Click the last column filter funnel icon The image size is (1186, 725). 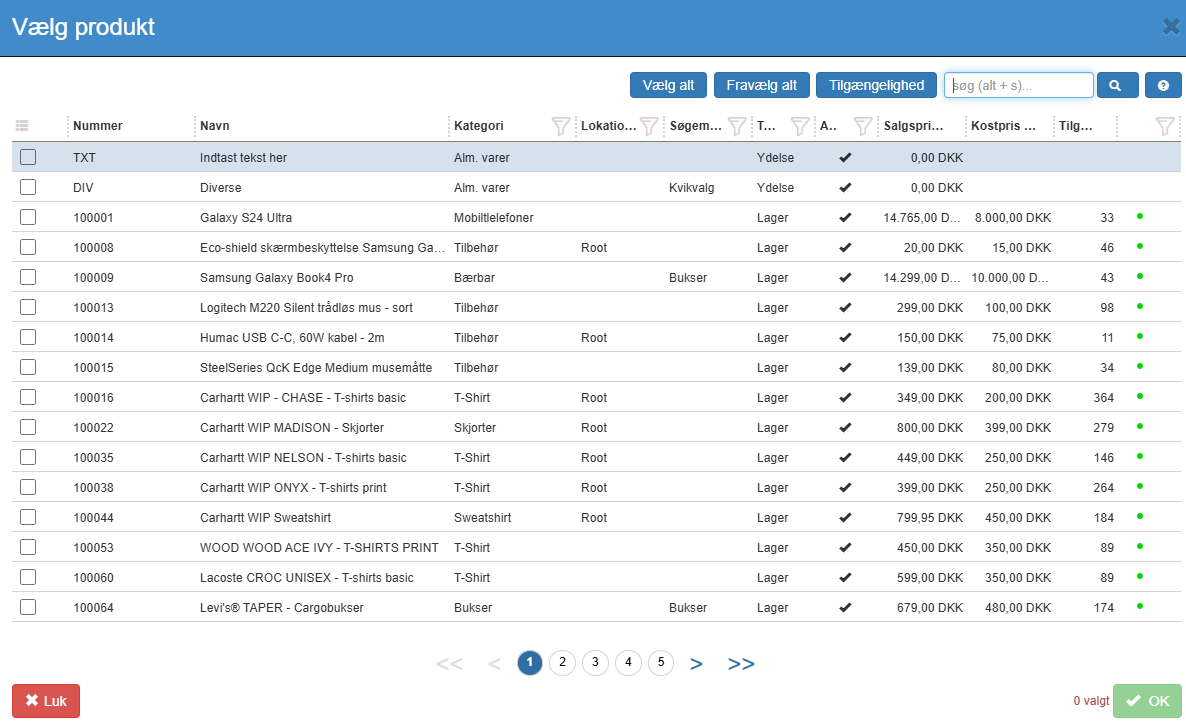point(1164,126)
